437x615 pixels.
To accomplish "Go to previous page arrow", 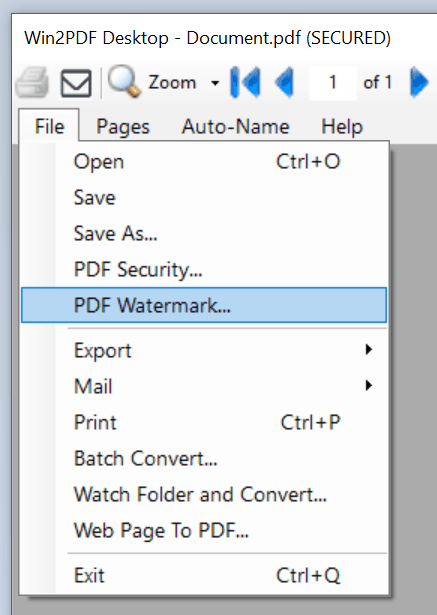I will (x=284, y=82).
